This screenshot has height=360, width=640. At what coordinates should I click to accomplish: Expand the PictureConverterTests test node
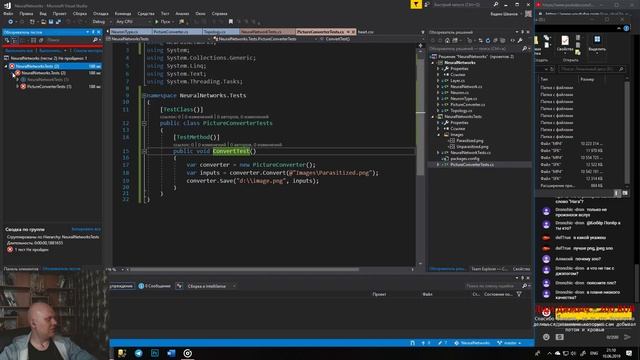[x=18, y=87]
